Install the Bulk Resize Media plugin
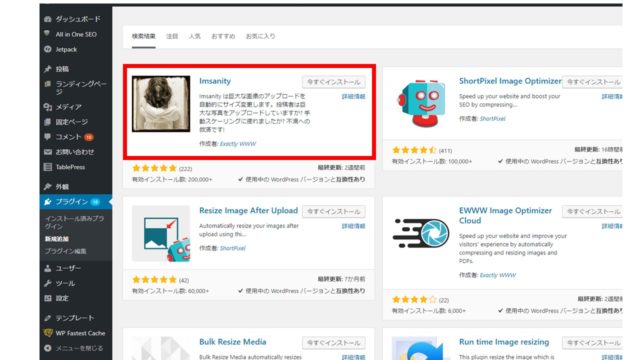The image size is (640, 360). click(333, 343)
